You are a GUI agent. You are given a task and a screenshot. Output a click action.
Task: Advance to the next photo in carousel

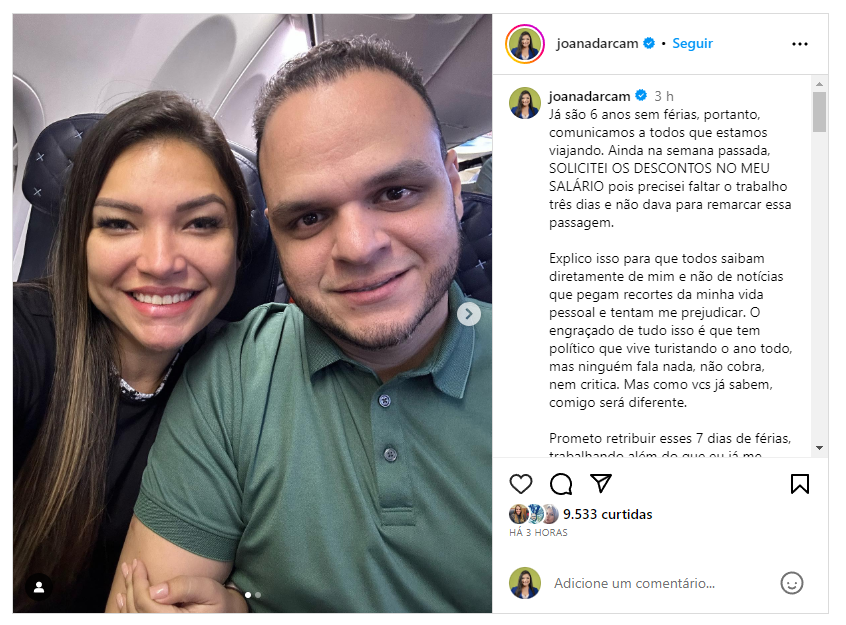pyautogui.click(x=469, y=314)
